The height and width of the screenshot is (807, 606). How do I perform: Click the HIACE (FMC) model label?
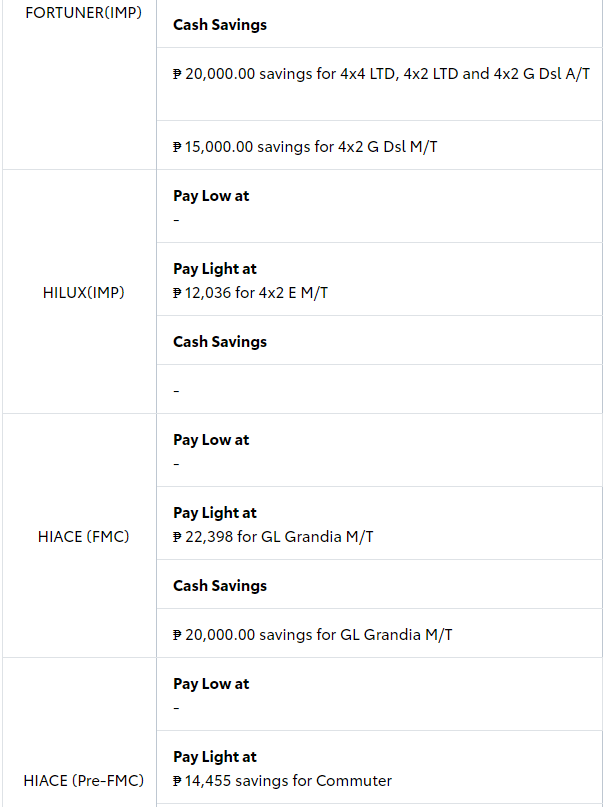(x=83, y=537)
